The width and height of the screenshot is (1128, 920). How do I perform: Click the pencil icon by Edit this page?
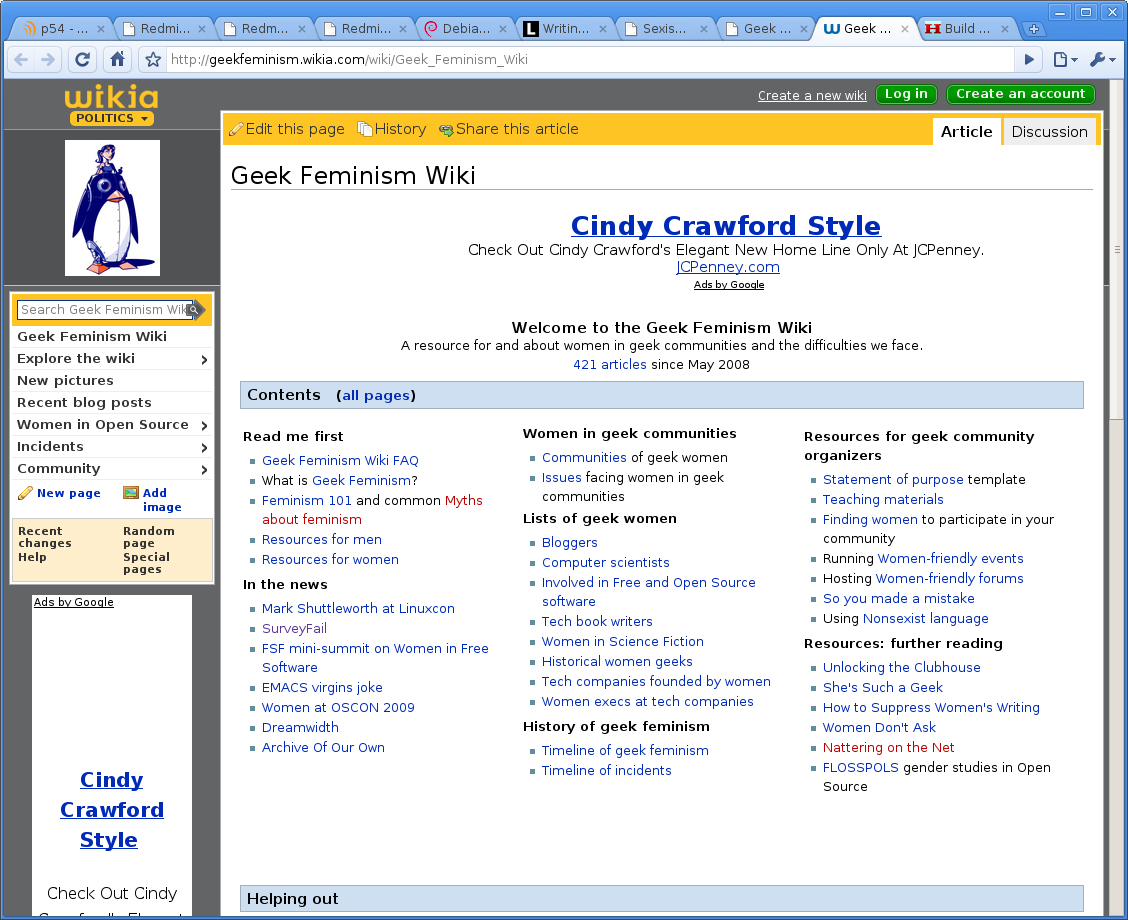[x=236, y=130]
